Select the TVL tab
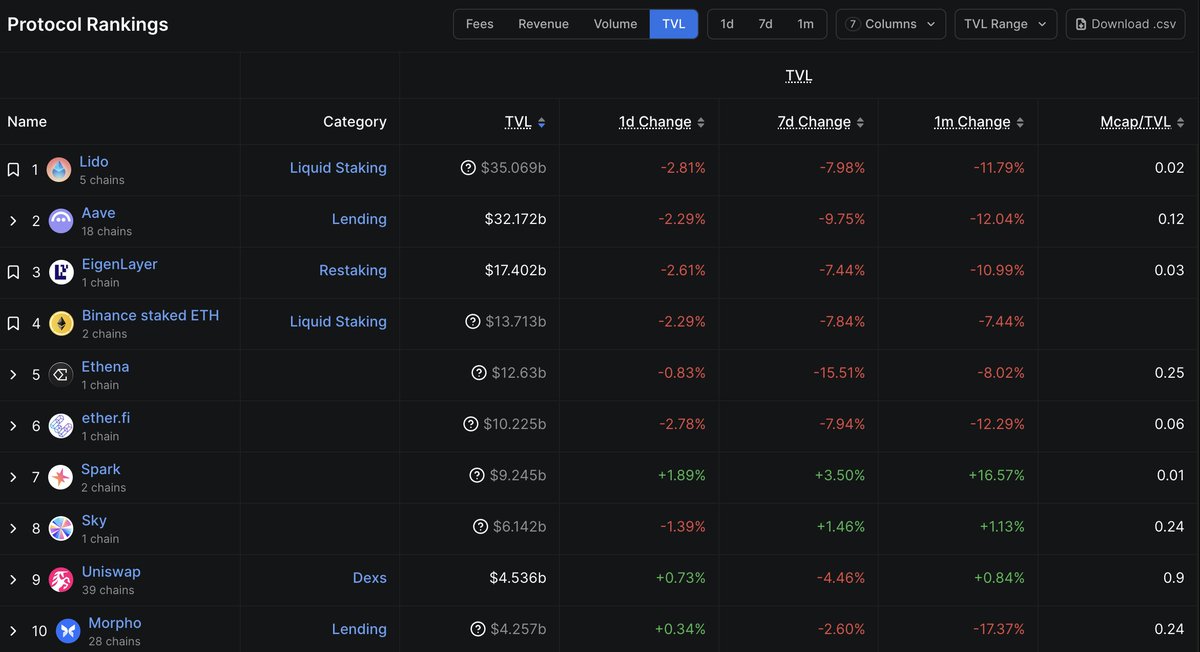This screenshot has height=652, width=1200. click(674, 24)
